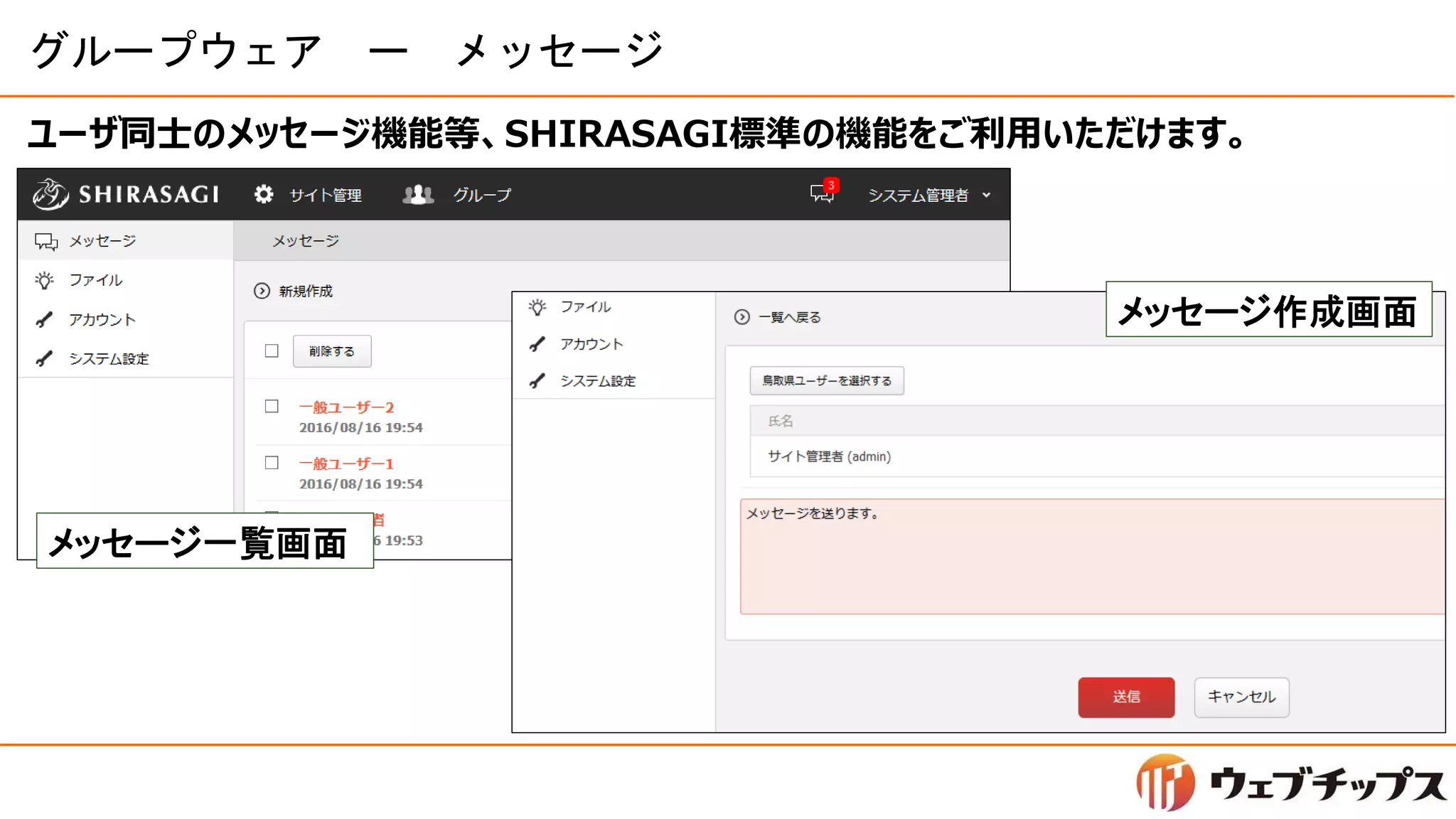Screen dimensions: 1456x819
Task: Open the 一般ユーザー1 message link
Action: coord(346,464)
